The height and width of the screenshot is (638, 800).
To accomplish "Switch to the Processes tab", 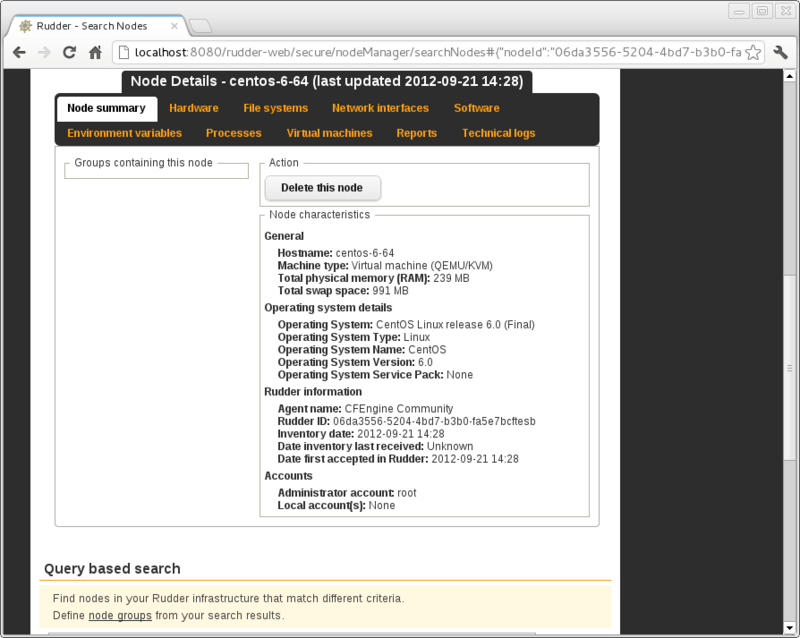I will click(234, 133).
